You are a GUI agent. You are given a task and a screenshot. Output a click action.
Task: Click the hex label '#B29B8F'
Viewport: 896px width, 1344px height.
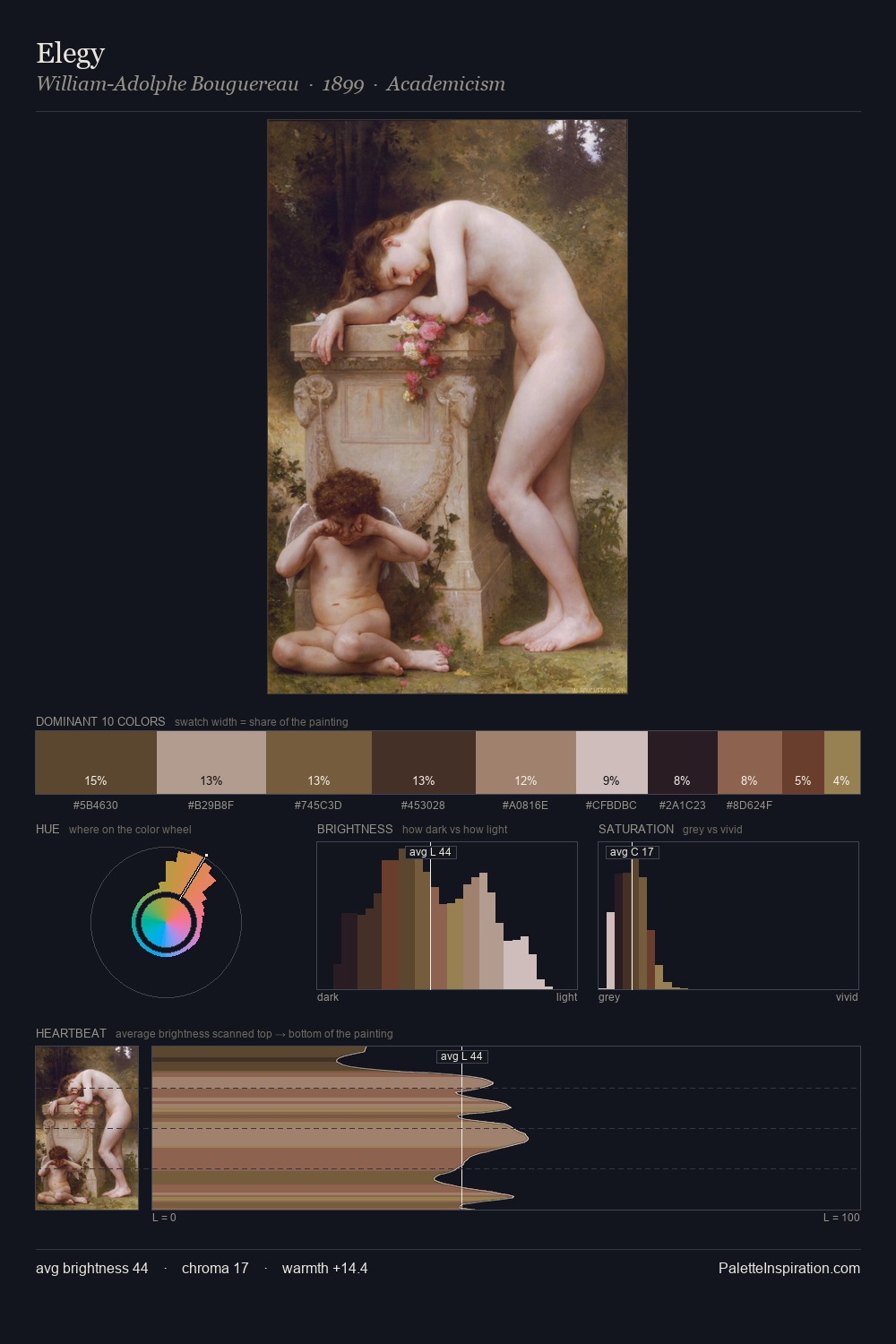[211, 805]
